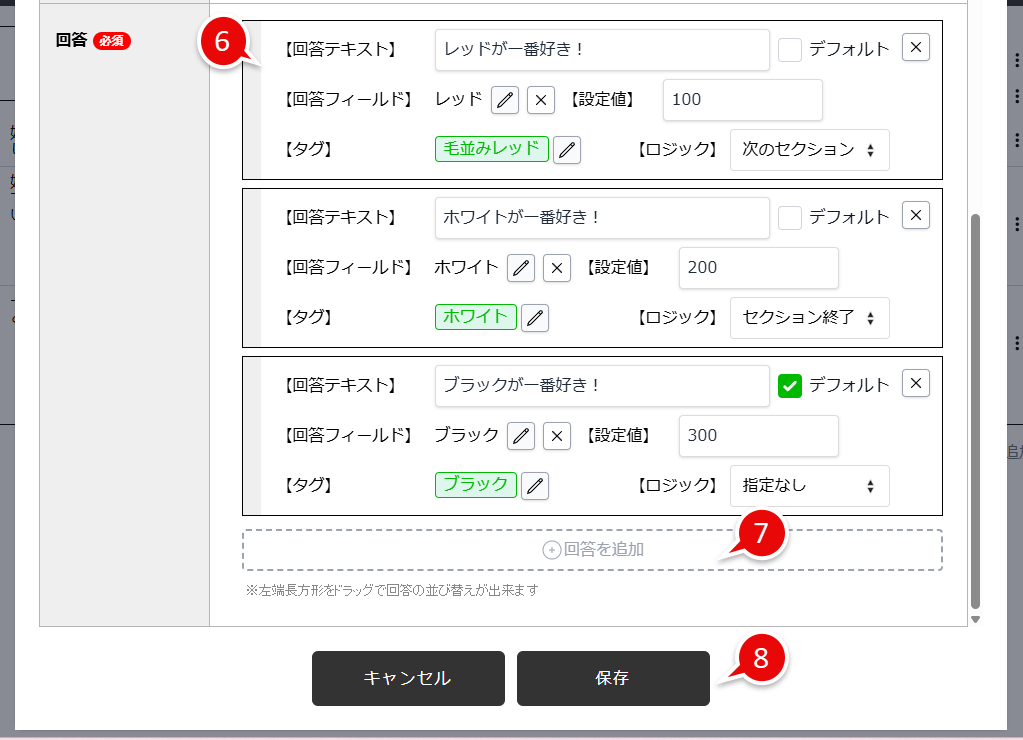Cancel editing with キャンセル button
This screenshot has height=740, width=1023.
[x=408, y=677]
